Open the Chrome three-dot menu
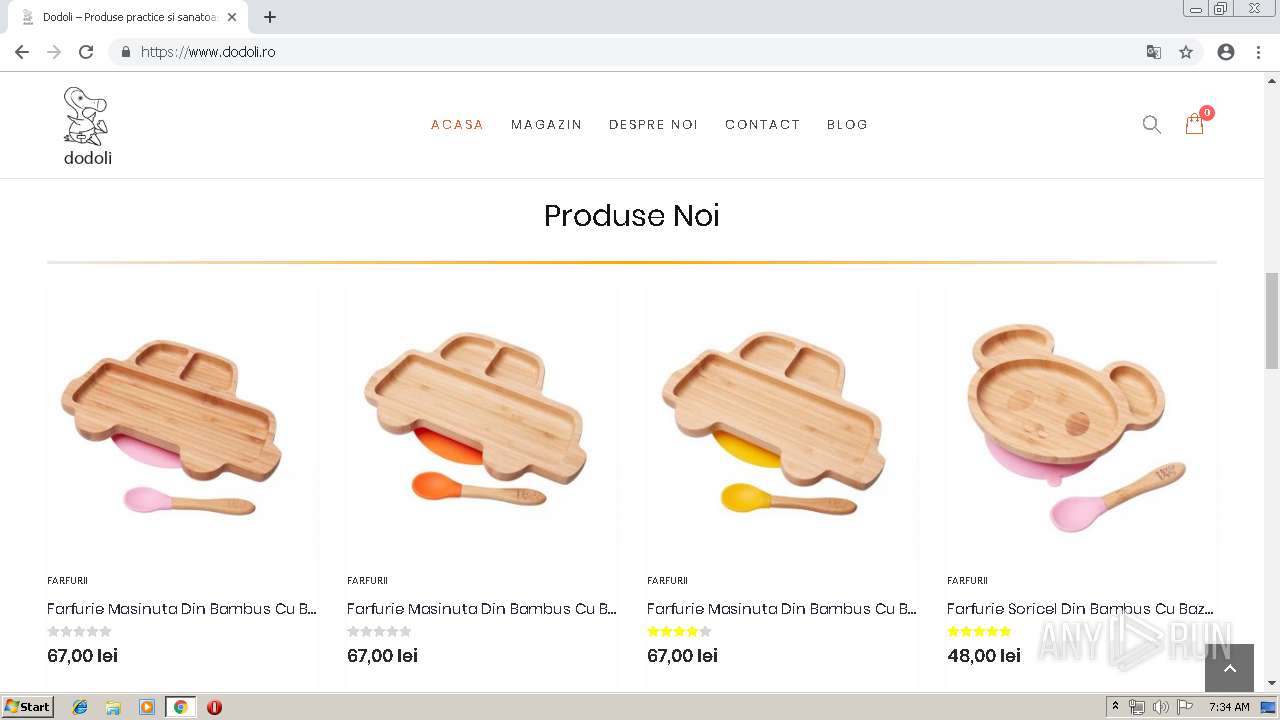 pyautogui.click(x=1258, y=52)
